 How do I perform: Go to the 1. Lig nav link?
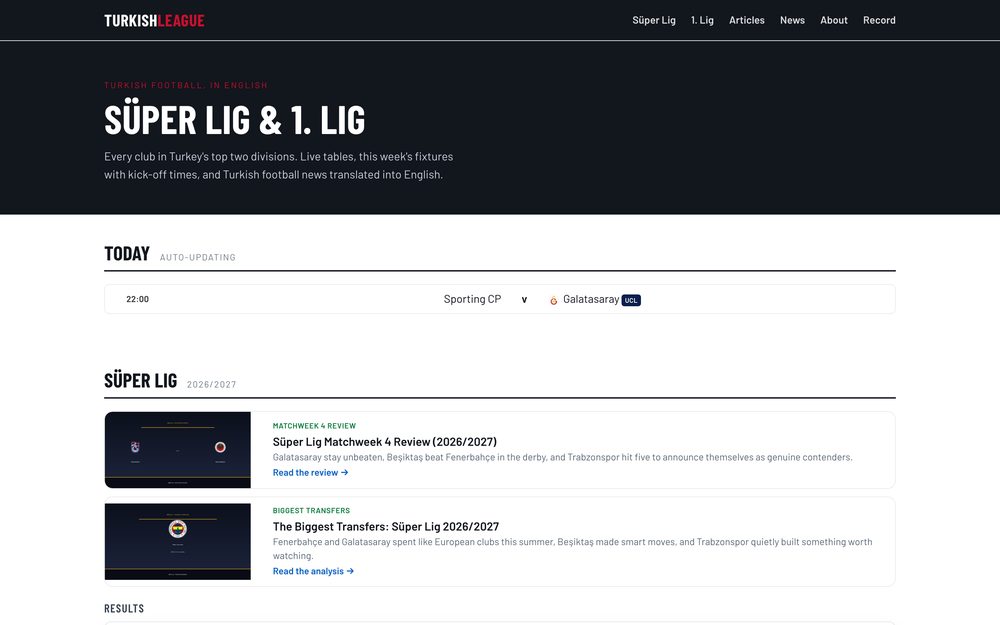(x=702, y=20)
